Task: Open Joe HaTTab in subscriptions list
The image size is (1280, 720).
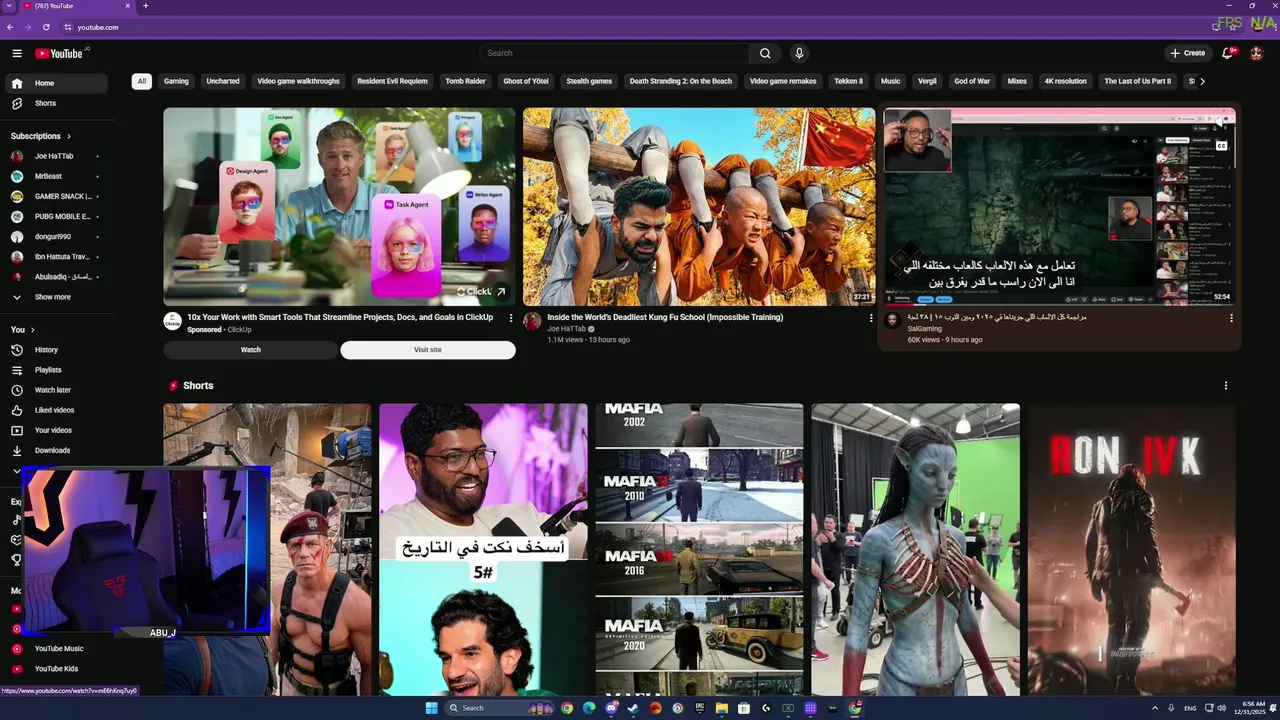Action: coord(58,156)
